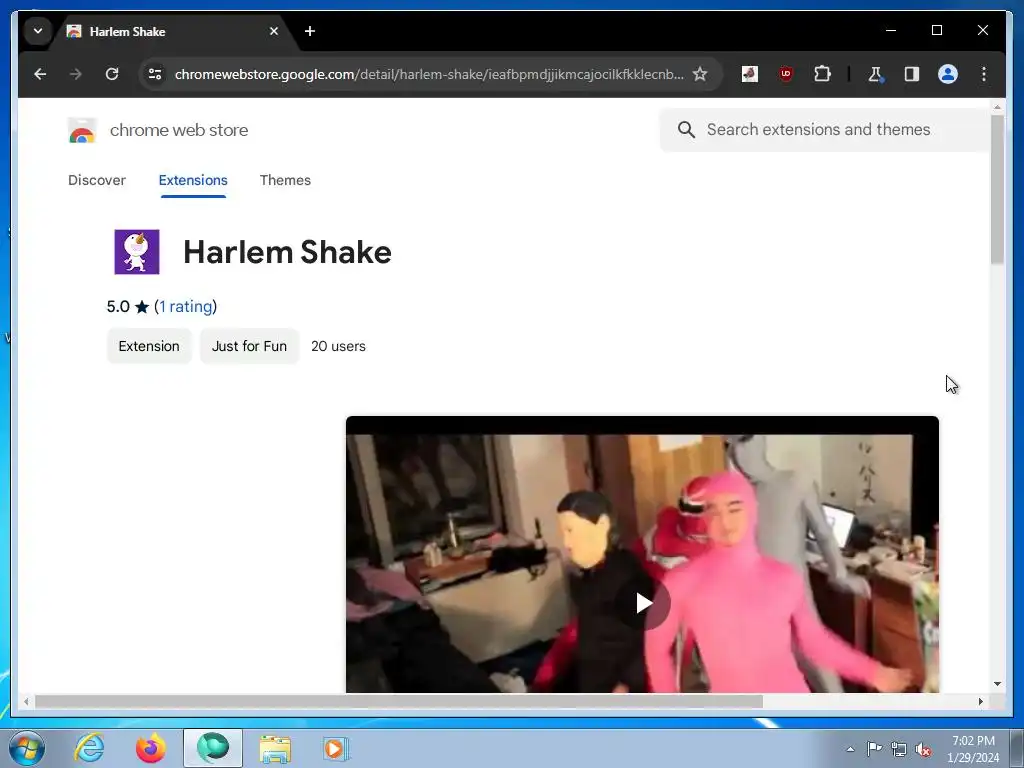The height and width of the screenshot is (768, 1024).
Task: Click the Harlem Shake extension icon image
Action: [137, 252]
